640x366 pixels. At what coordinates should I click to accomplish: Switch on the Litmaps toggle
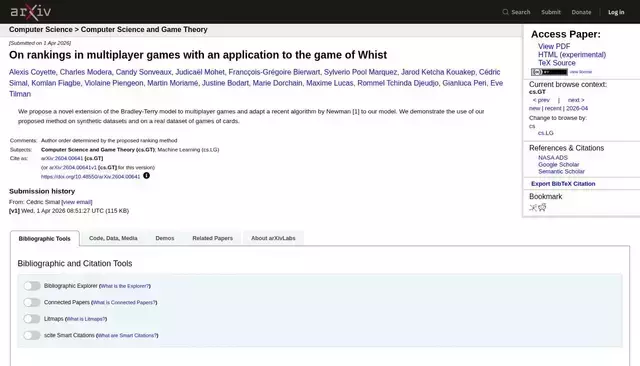(x=32, y=319)
